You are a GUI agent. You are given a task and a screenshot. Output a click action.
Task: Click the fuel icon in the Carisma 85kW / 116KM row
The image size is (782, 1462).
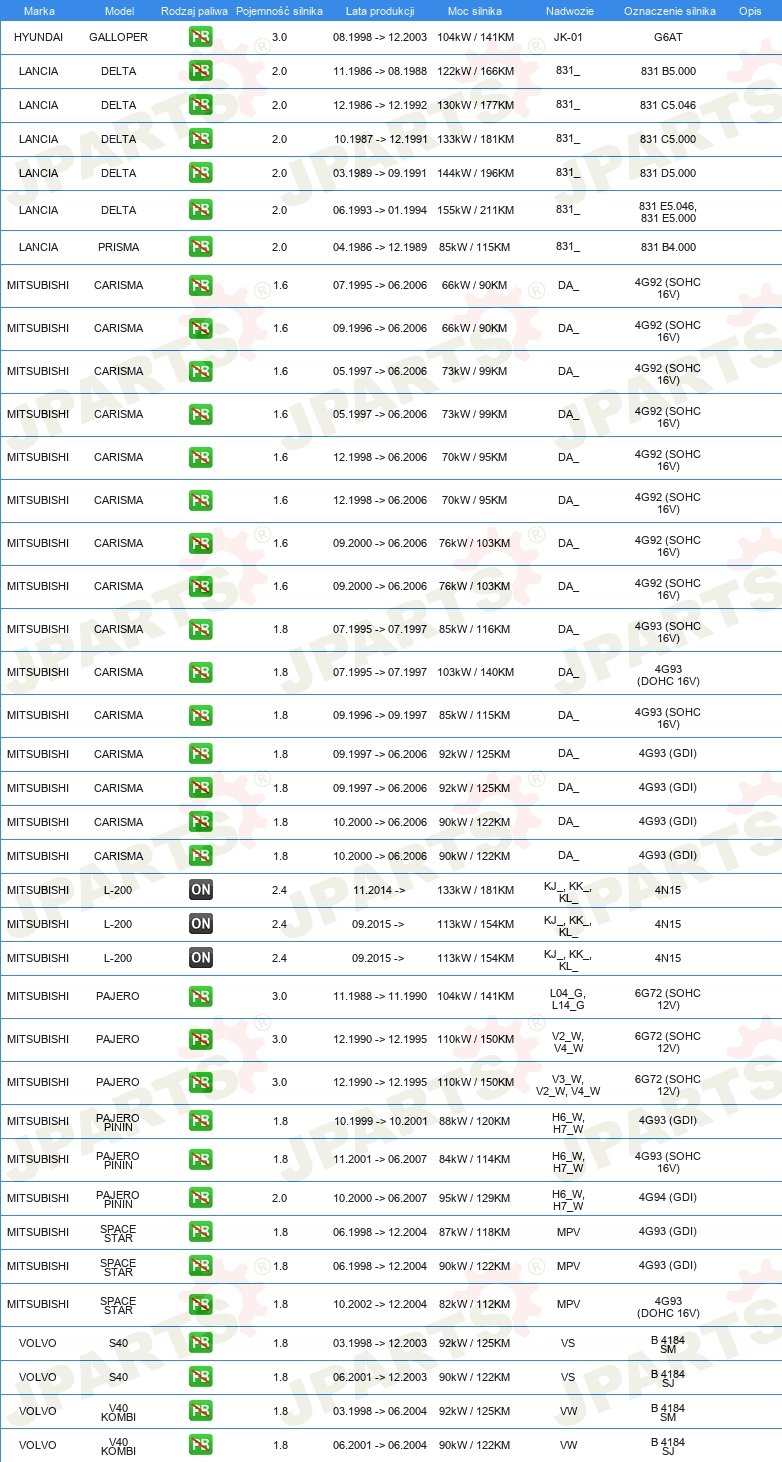[201, 629]
